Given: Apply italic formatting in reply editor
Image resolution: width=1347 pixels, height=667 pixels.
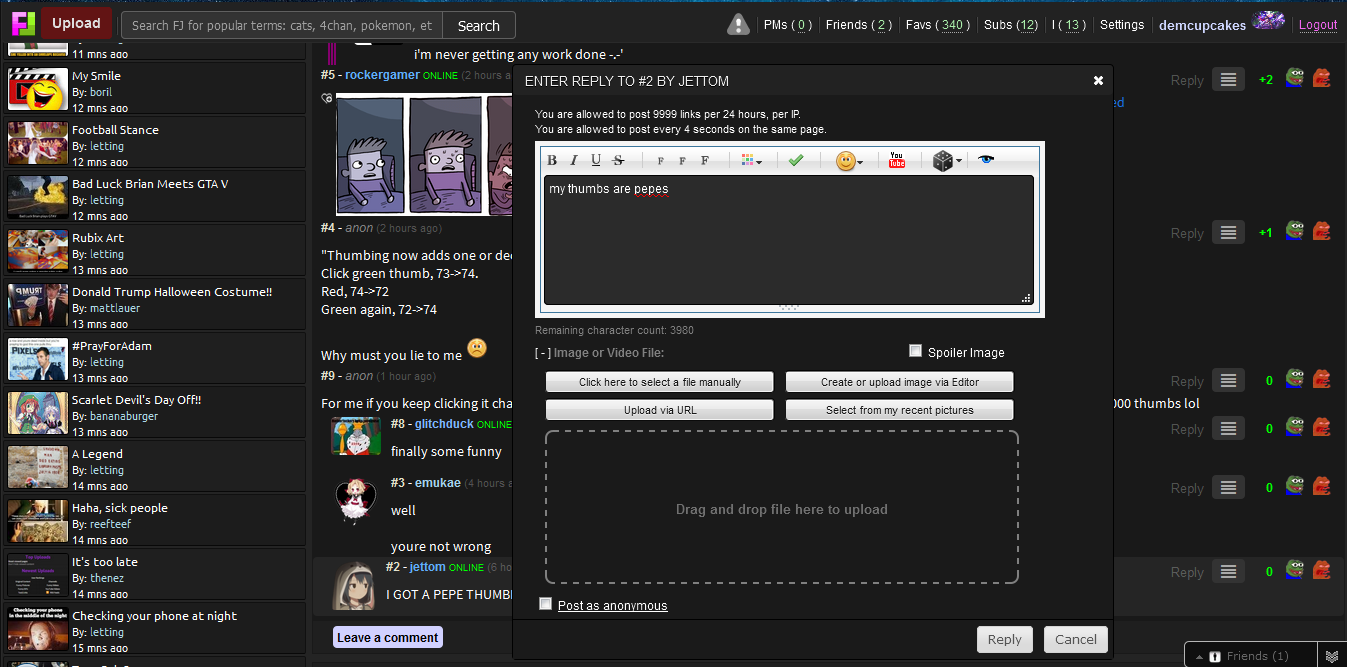Looking at the screenshot, I should pyautogui.click(x=574, y=160).
